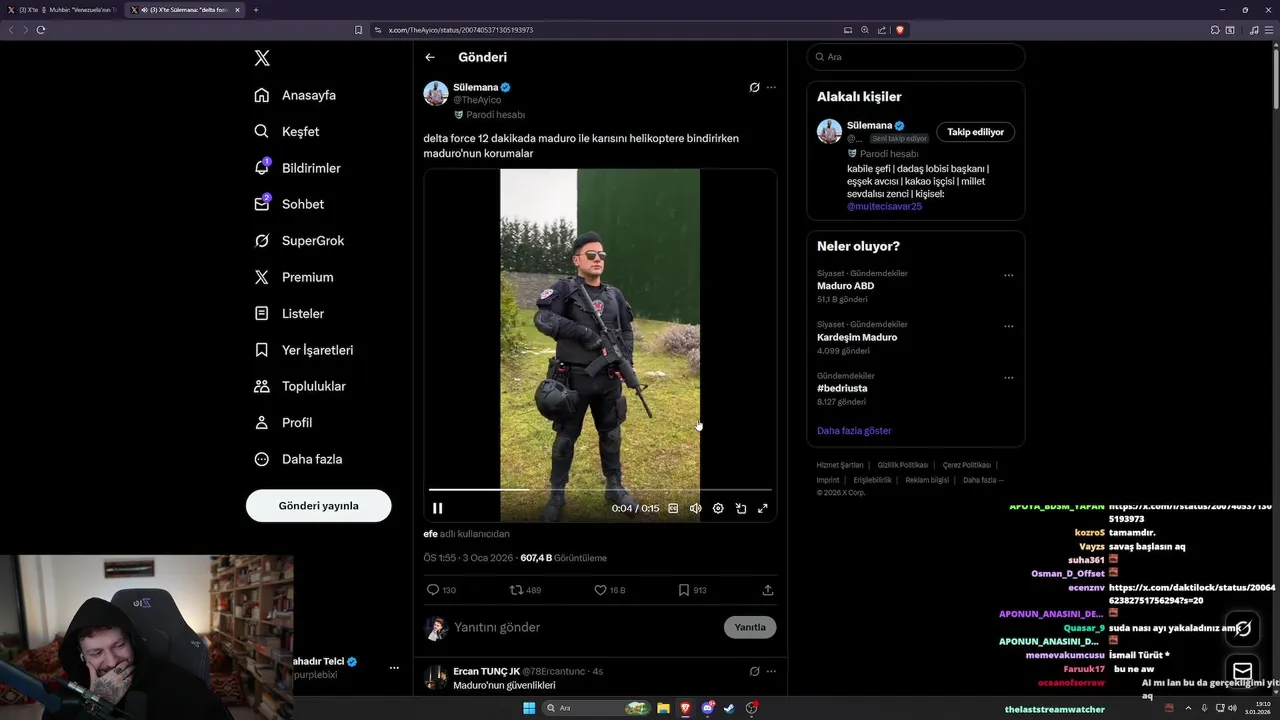Screen dimensions: 1280x720
Task: Open Sohbet messages
Action: (x=289, y=204)
